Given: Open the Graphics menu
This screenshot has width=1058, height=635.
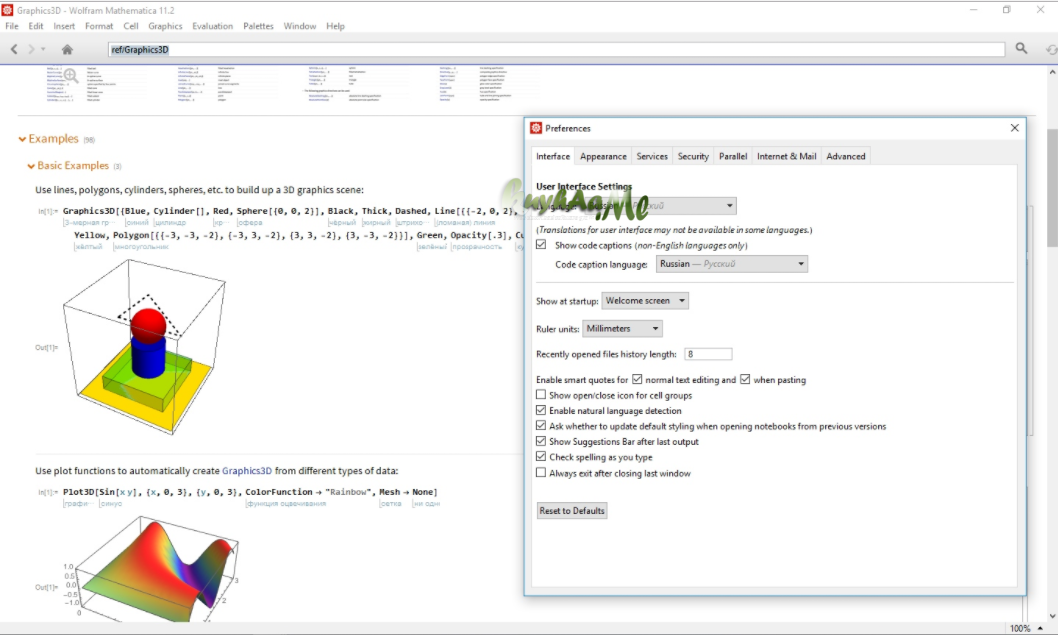Looking at the screenshot, I should click(165, 26).
